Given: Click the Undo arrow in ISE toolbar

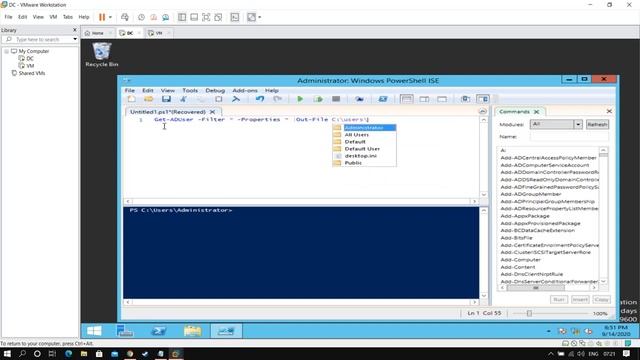Looking at the screenshot, I should click(260, 99).
